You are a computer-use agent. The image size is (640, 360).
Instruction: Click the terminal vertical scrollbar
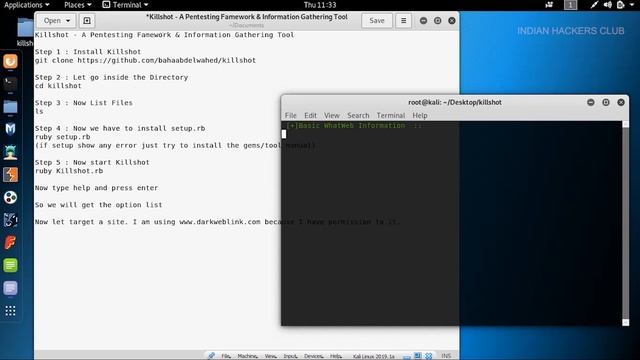click(x=625, y=223)
